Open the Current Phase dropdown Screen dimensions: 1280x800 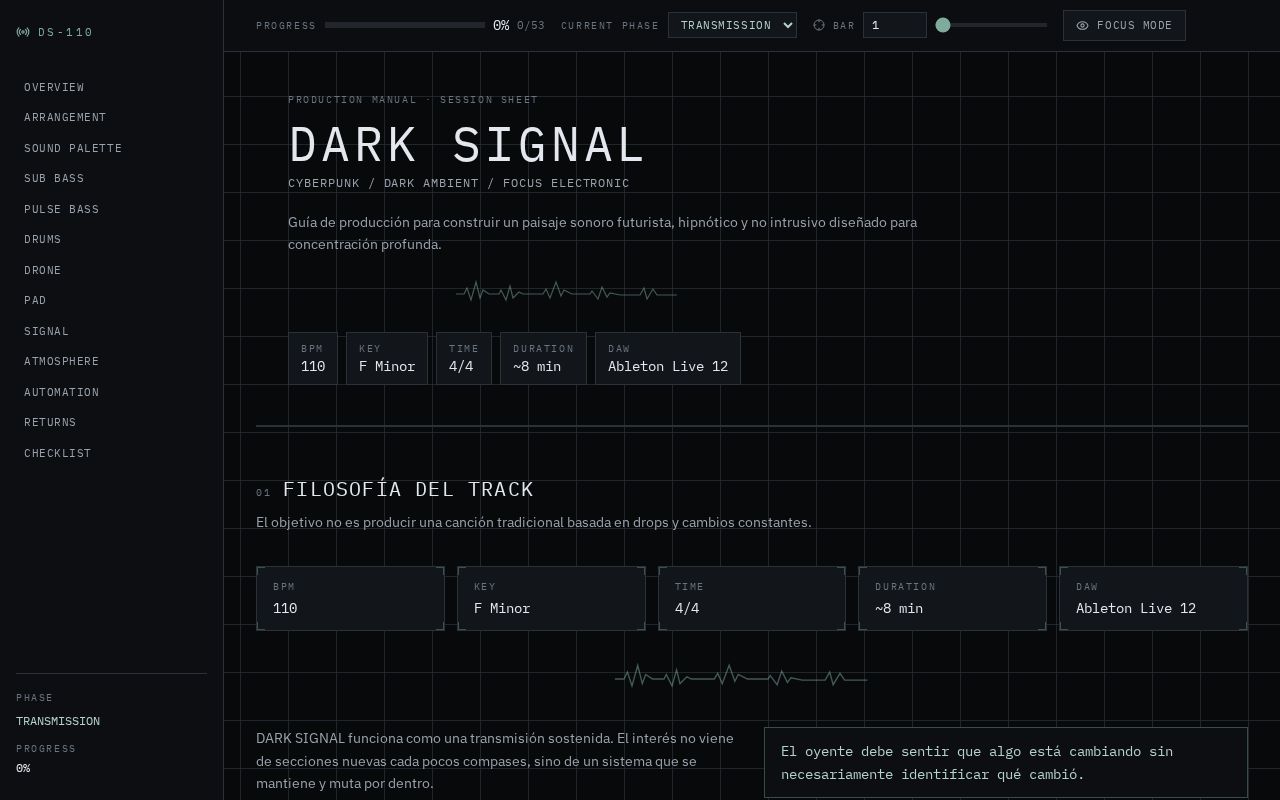732,25
